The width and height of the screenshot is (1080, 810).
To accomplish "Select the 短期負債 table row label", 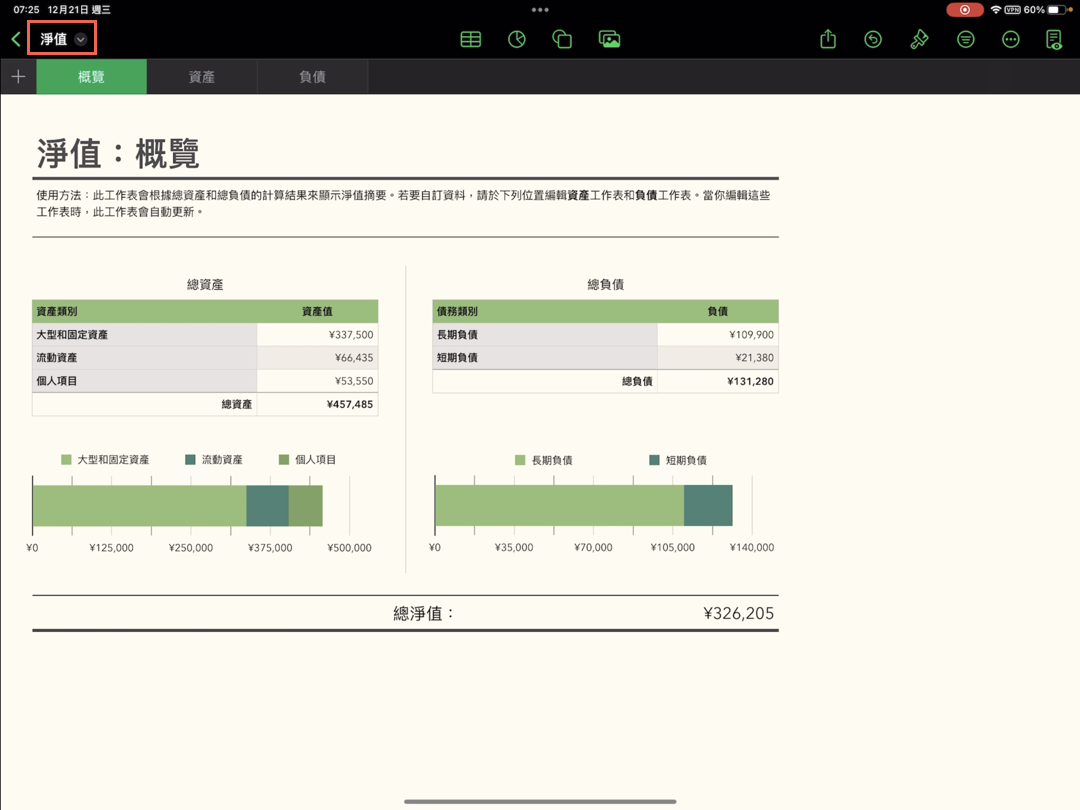I will [545, 357].
